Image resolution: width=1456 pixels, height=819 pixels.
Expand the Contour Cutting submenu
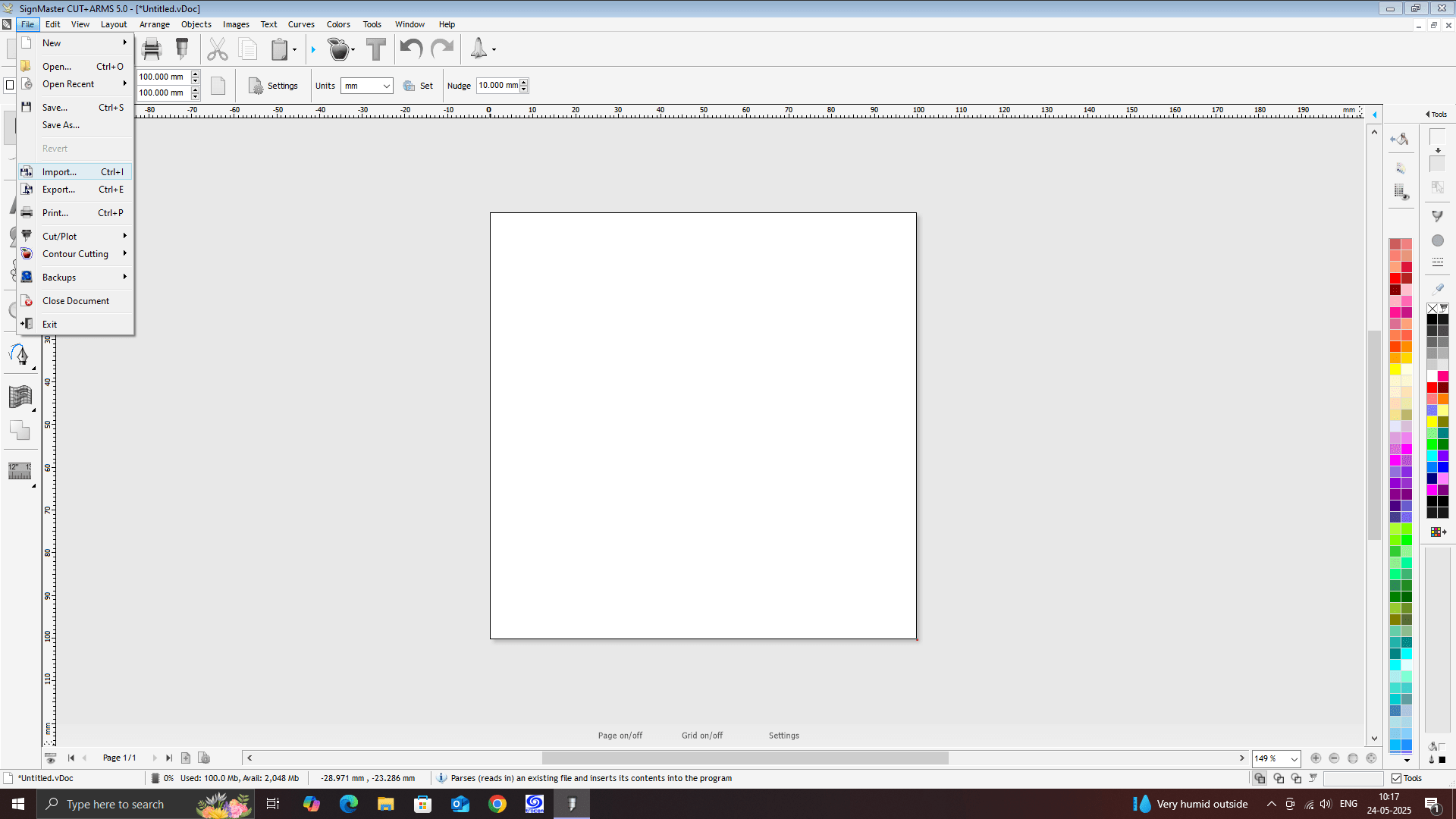pyautogui.click(x=76, y=254)
